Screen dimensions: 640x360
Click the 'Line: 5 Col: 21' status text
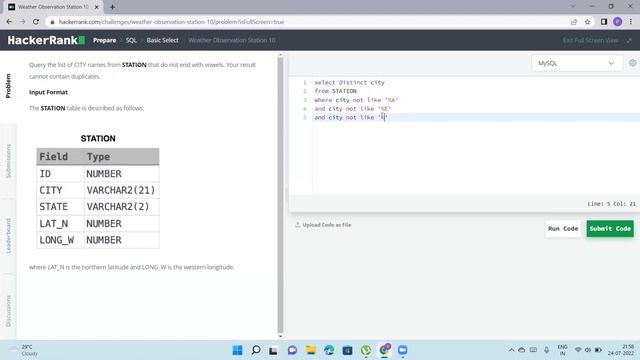coord(611,204)
